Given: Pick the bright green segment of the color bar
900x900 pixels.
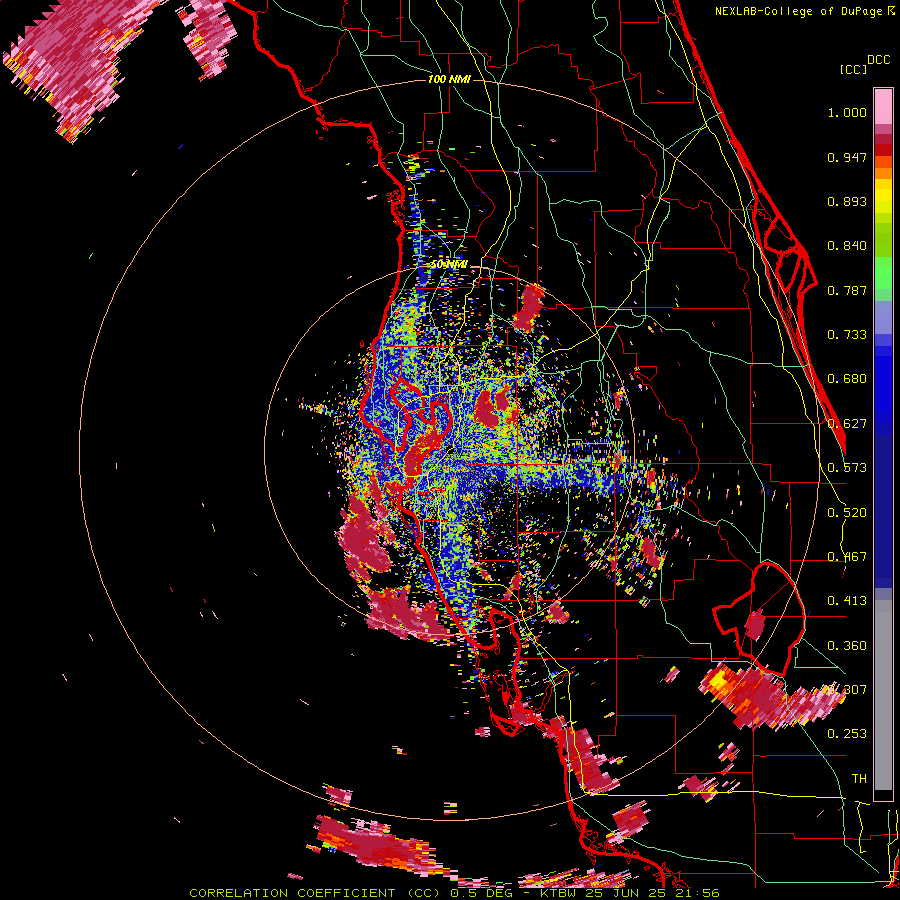Looking at the screenshot, I should [x=883, y=273].
